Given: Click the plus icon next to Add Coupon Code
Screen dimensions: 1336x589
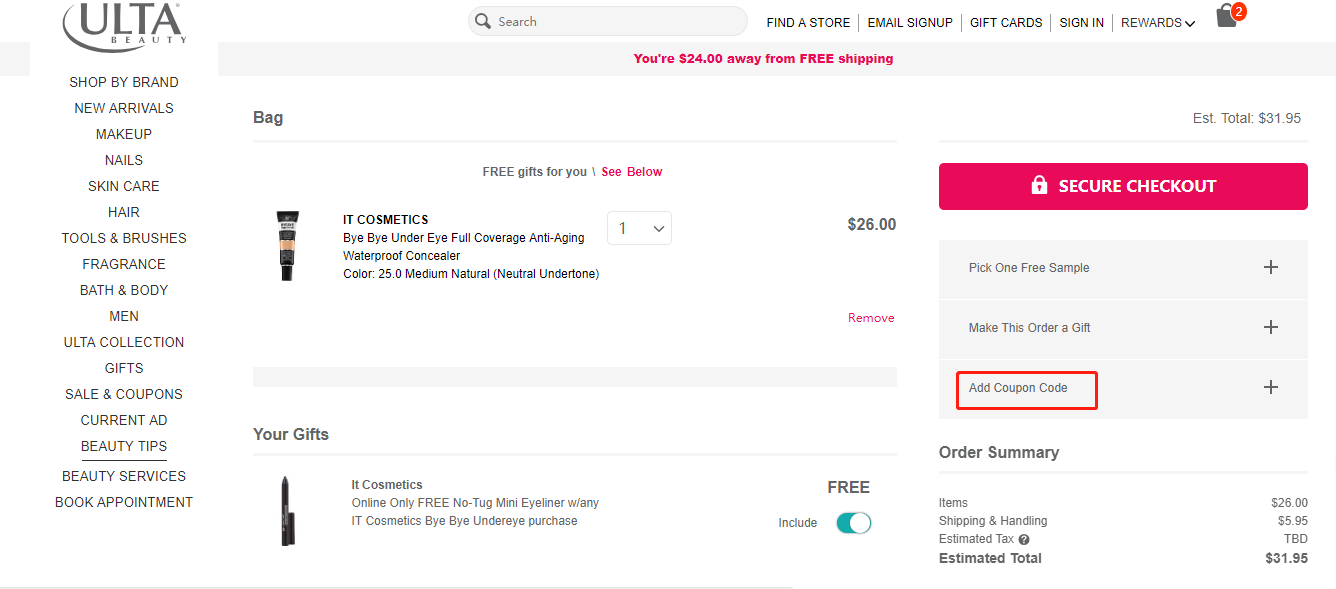Looking at the screenshot, I should [x=1271, y=387].
